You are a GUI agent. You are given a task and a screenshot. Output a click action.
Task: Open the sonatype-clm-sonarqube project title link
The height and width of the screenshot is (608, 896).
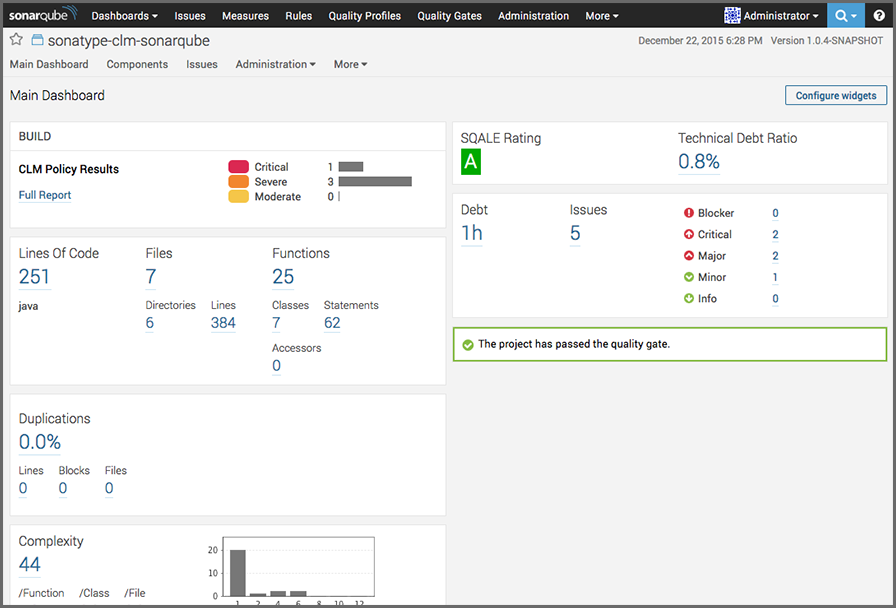129,41
